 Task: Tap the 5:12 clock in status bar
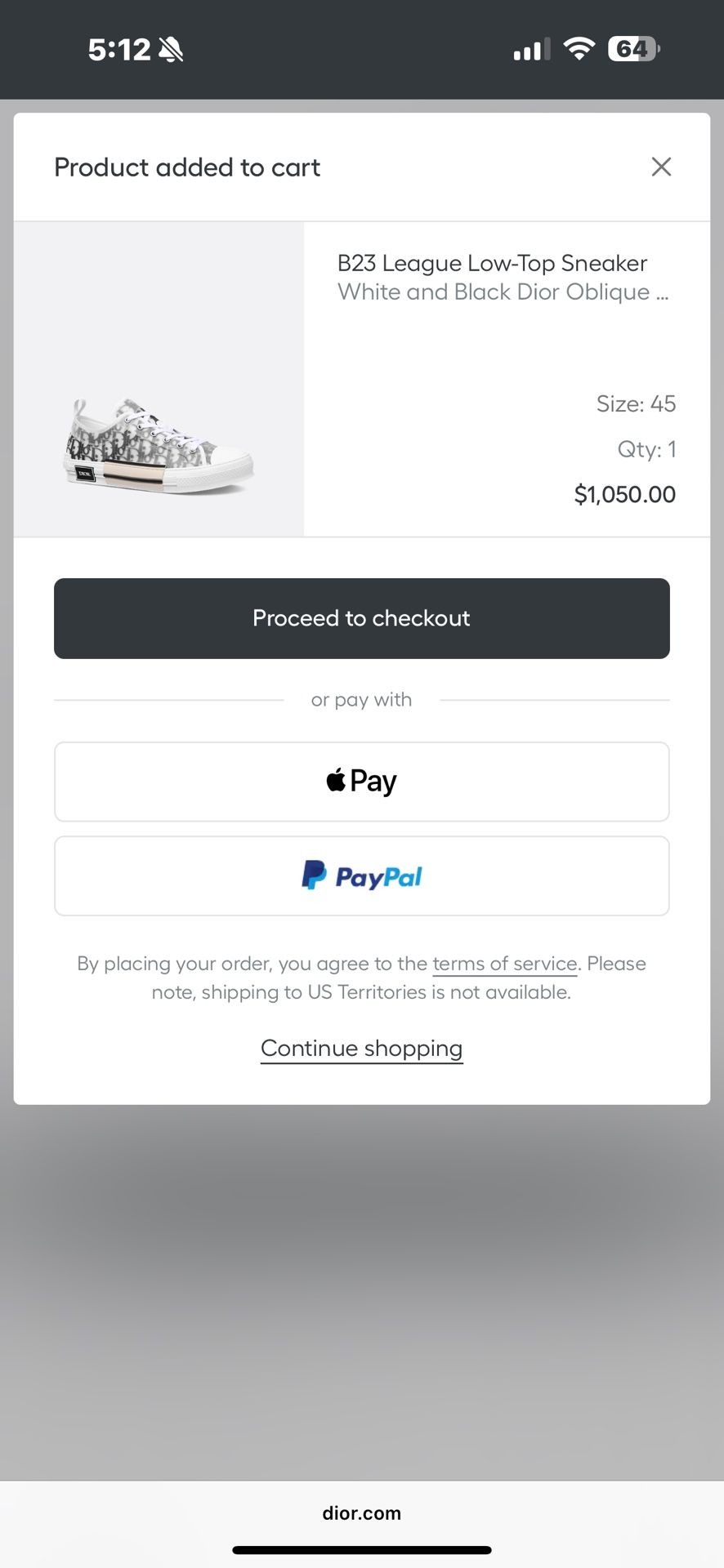tap(119, 50)
